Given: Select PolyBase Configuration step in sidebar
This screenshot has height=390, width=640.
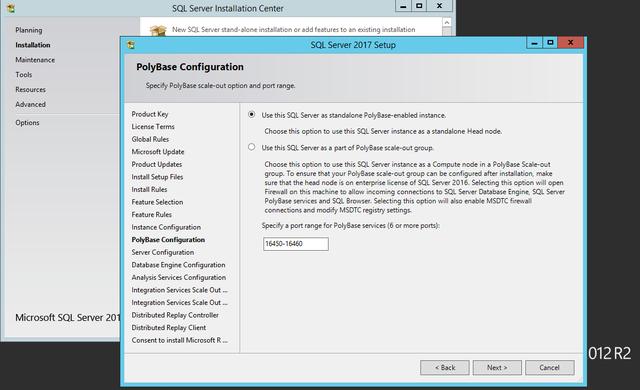Looking at the screenshot, I should [168, 240].
